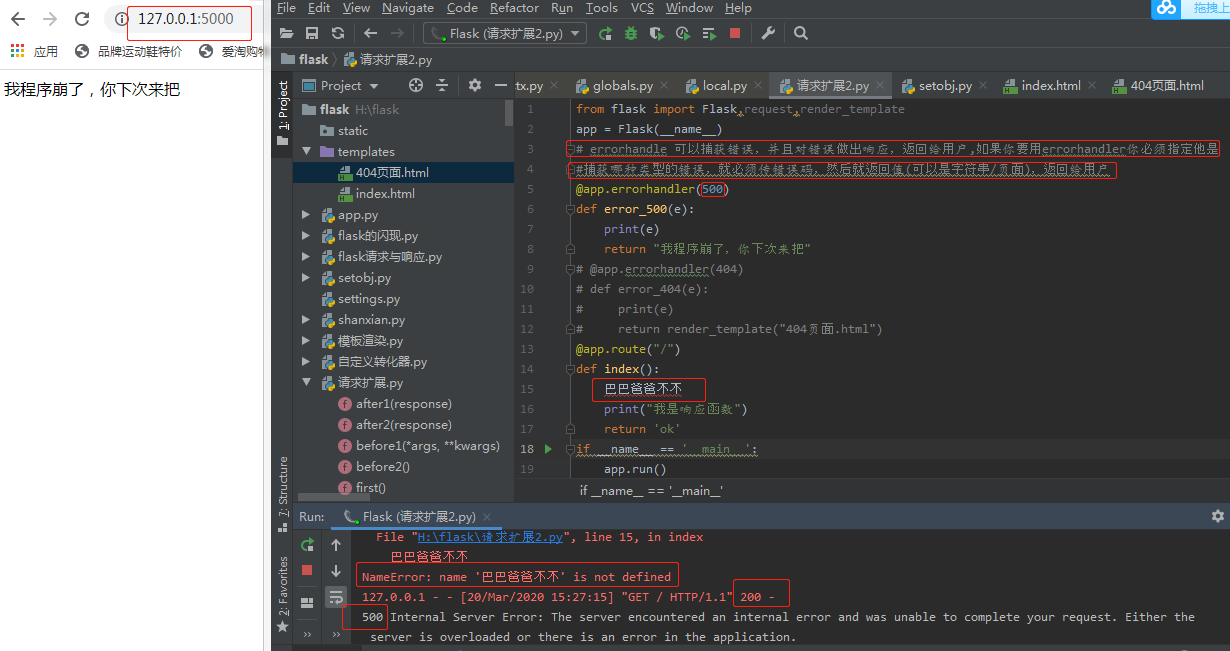Stop the running Flask process from main toolbar

coord(735,33)
